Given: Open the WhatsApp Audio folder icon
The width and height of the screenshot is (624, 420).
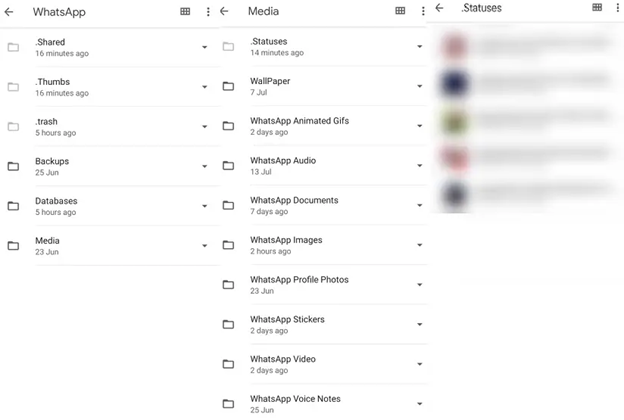Looking at the screenshot, I should pyautogui.click(x=228, y=165).
